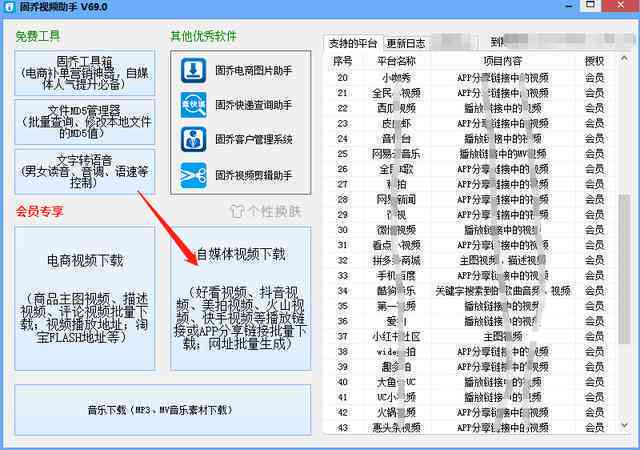Screen dimensions: 640x450
Task: Maximize the 固乔视频助手 window
Action: coord(590,5)
